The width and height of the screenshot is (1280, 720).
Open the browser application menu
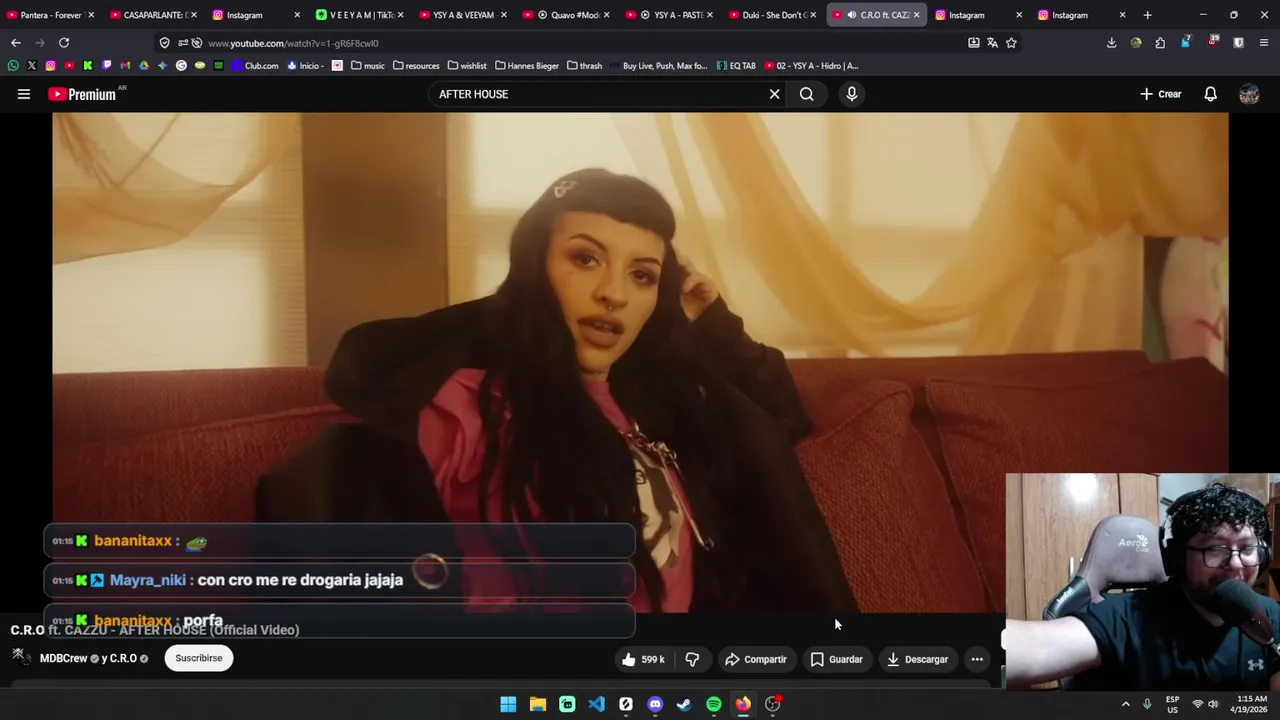coord(1264,43)
